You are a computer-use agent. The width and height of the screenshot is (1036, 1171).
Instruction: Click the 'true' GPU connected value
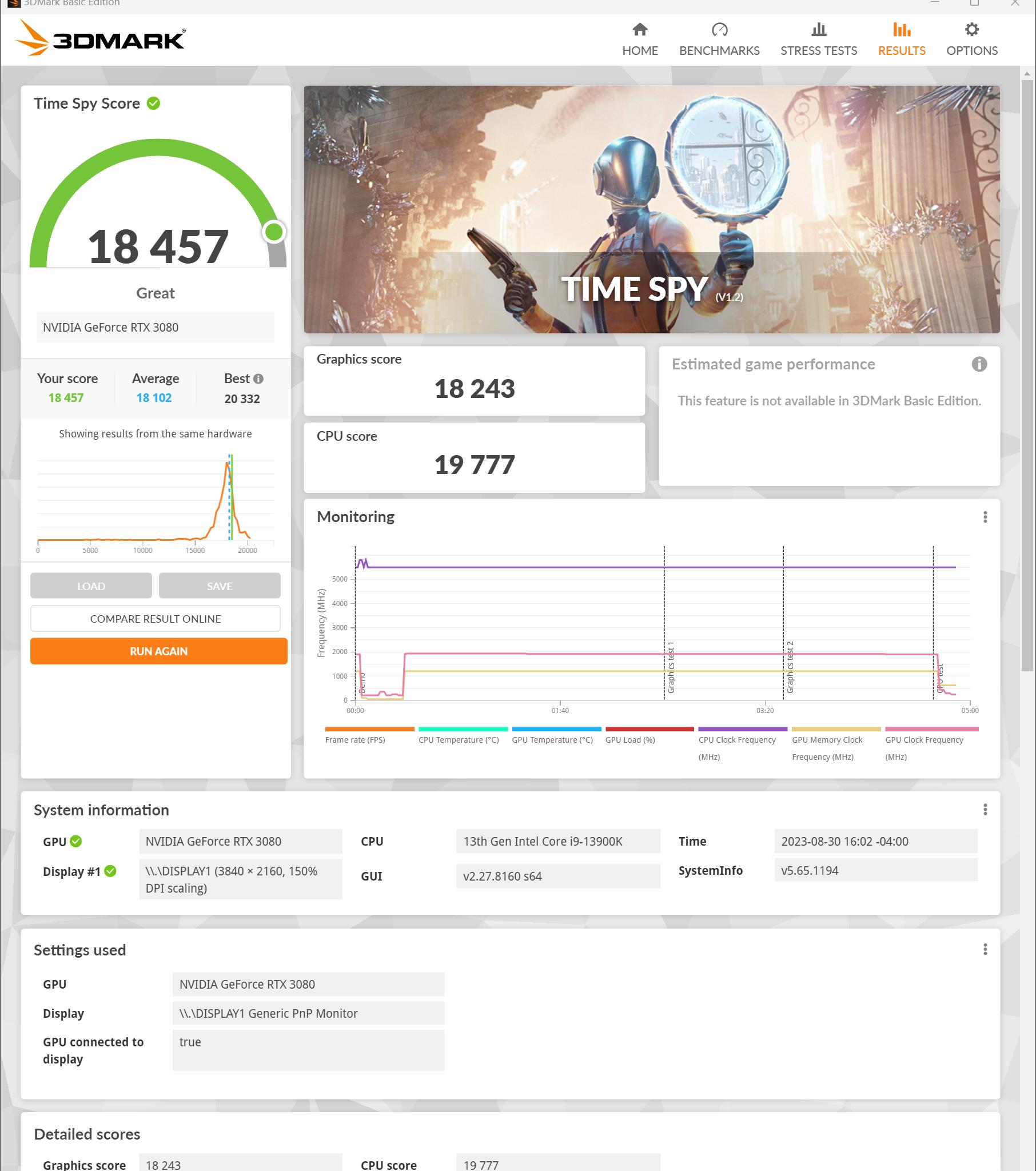308,1050
